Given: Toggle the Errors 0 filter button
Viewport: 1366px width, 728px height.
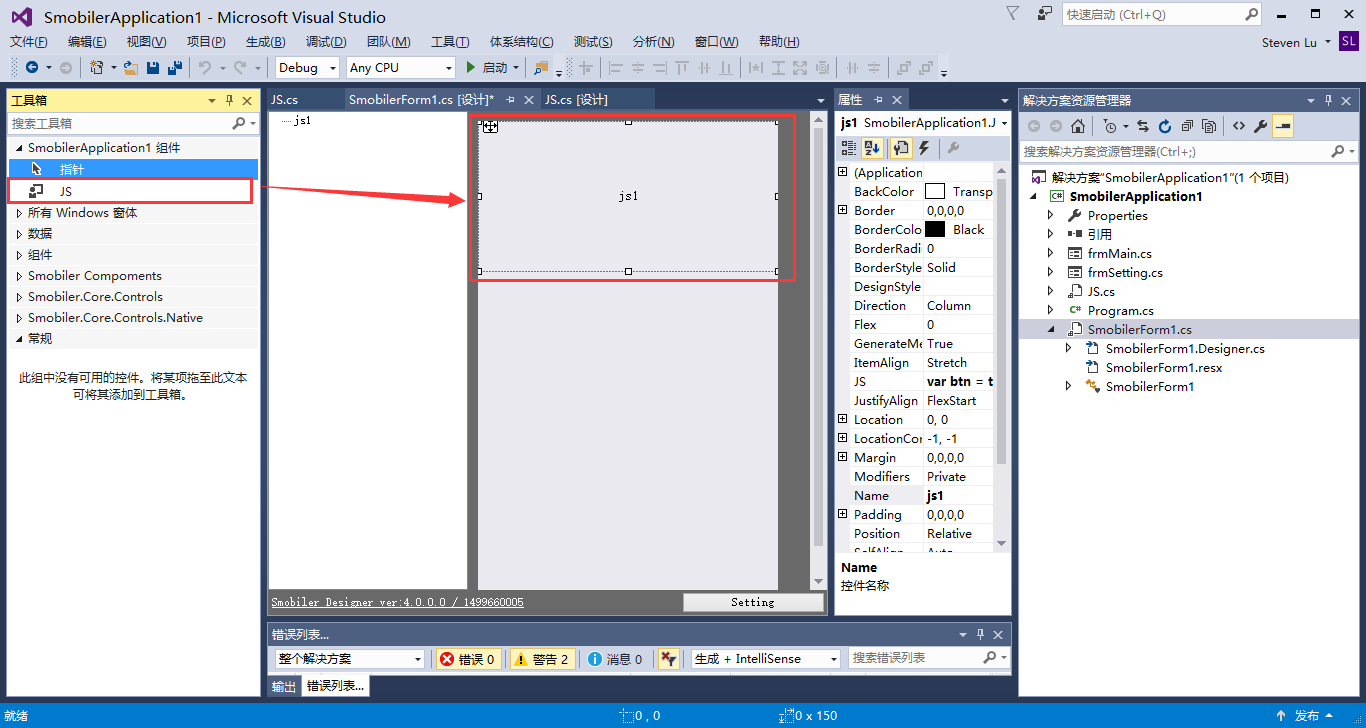Looking at the screenshot, I should pos(470,659).
